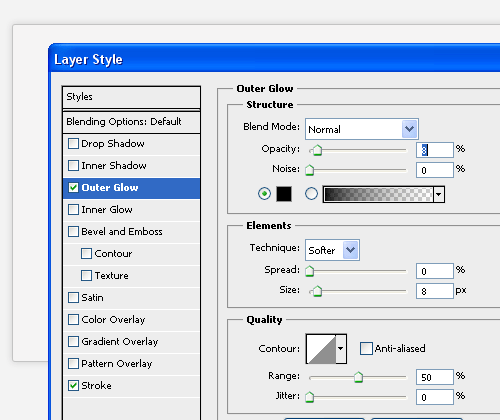The height and width of the screenshot is (420, 500).
Task: Turn off the Outer Glow checkbox
Action: (x=73, y=188)
